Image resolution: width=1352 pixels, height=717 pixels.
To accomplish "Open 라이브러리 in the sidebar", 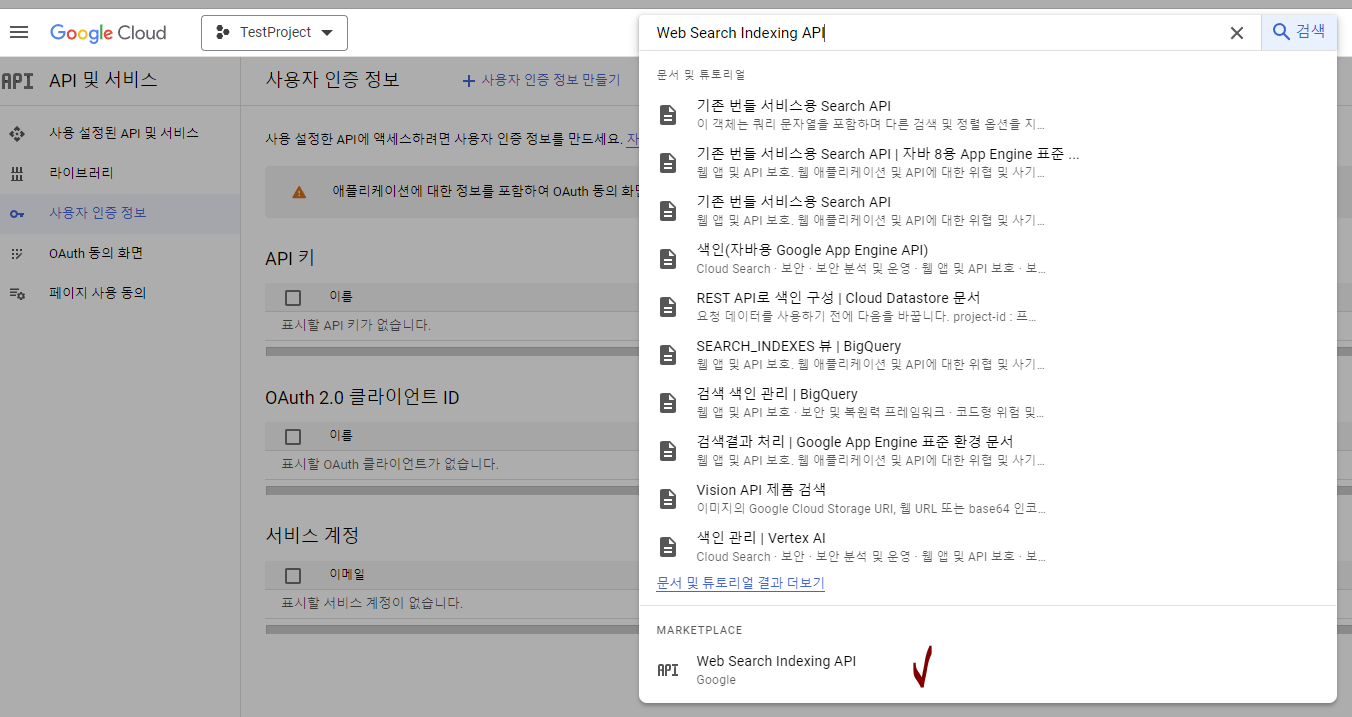I will (81, 173).
